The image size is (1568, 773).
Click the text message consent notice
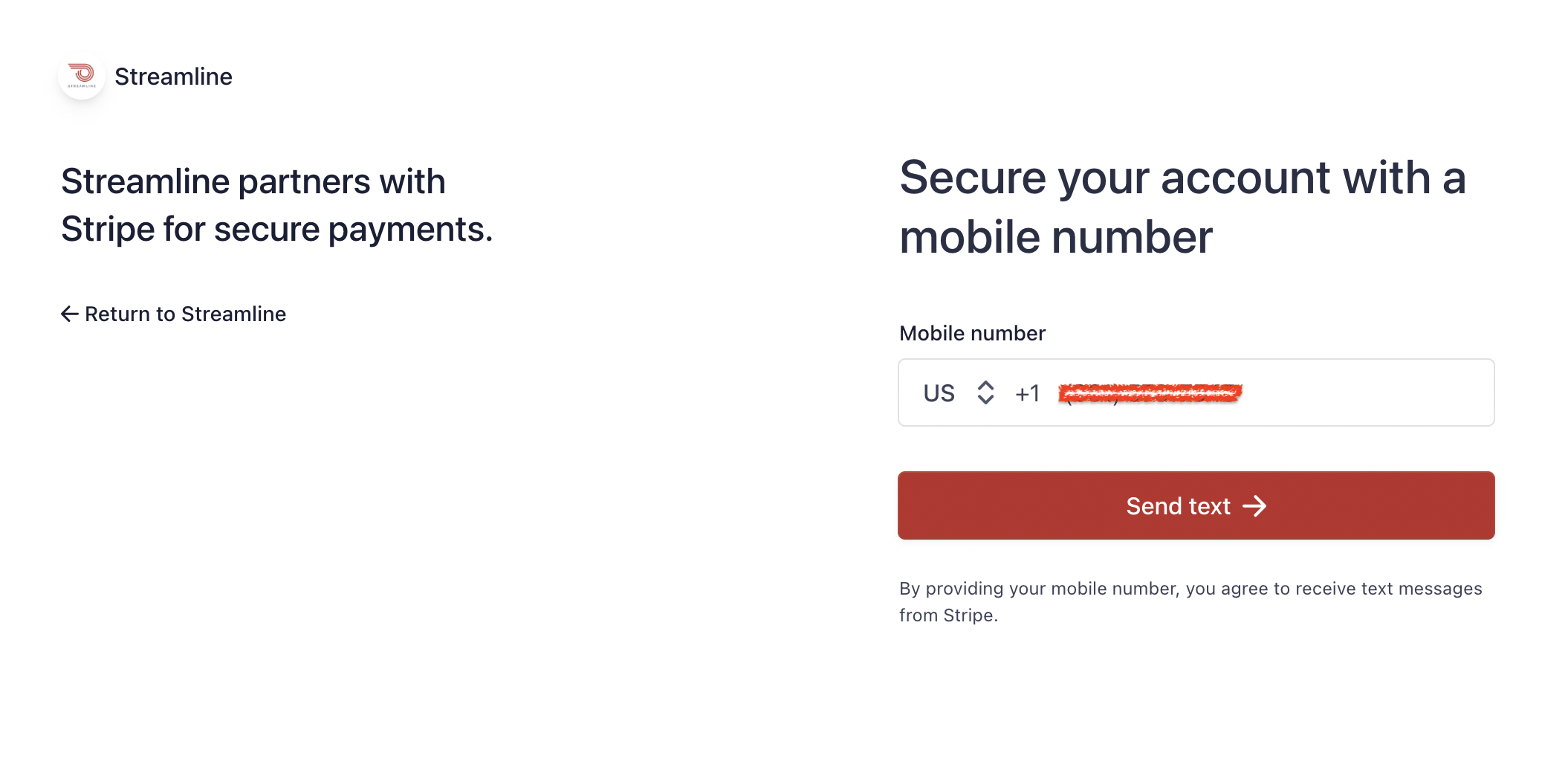click(x=1190, y=602)
